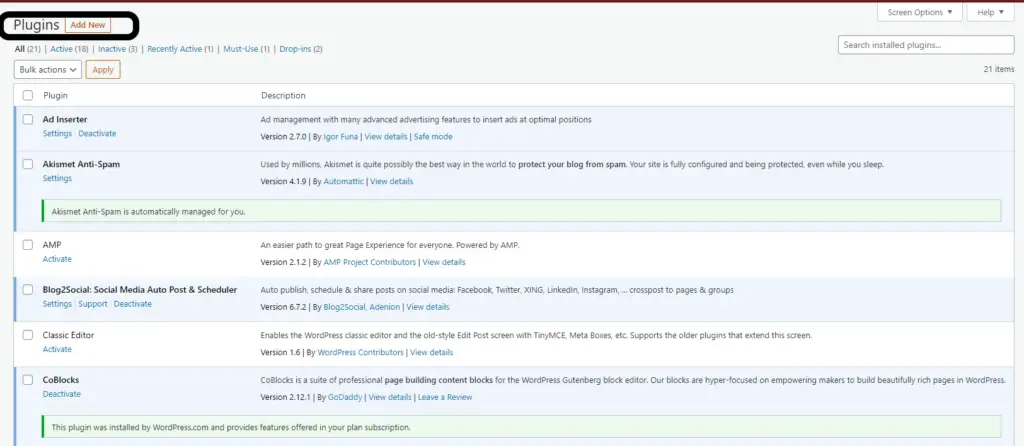Viewport: 1024px width, 446px height.
Task: Click Version 6.7.2 text
Action: pos(283,307)
